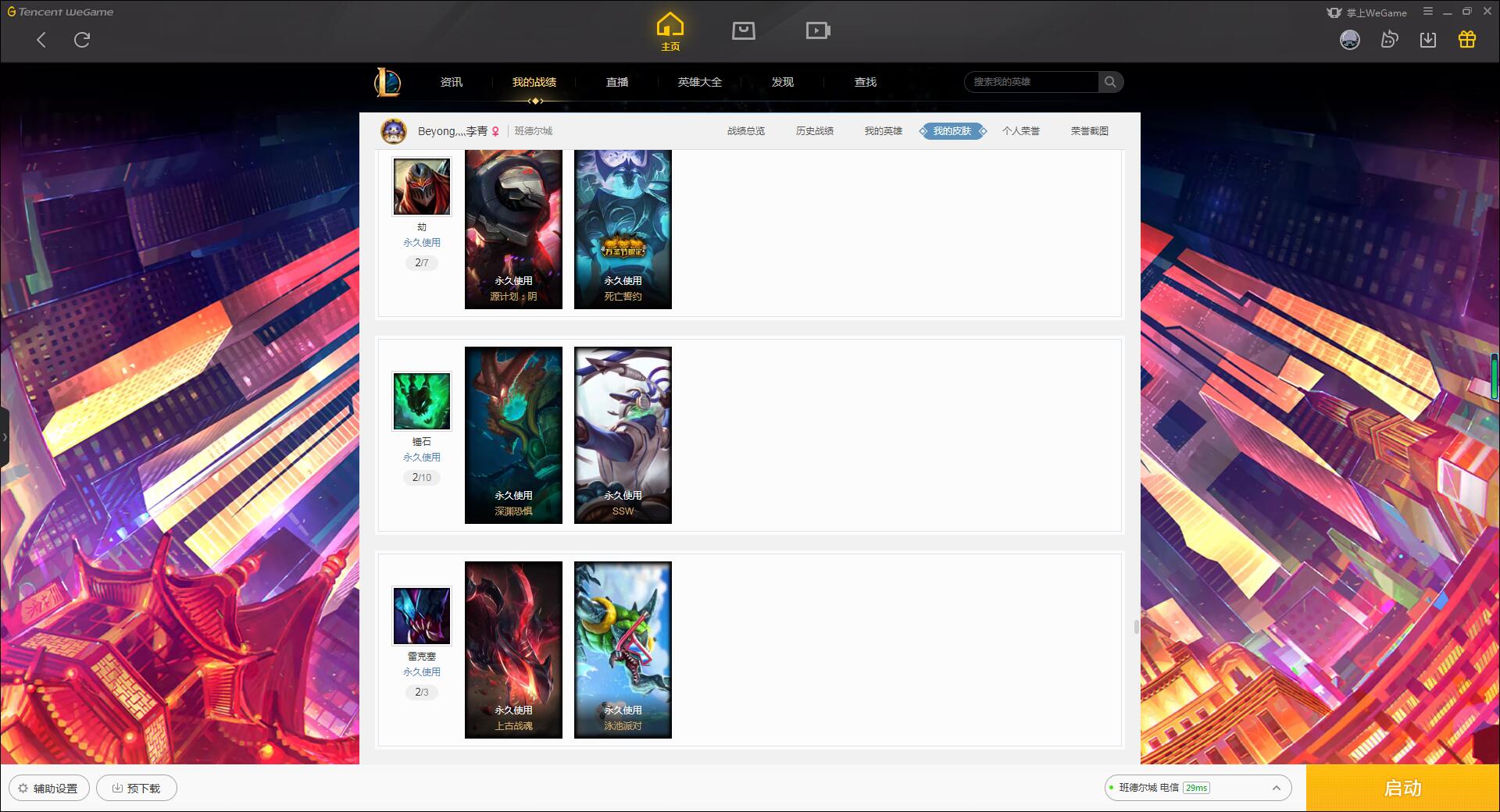Open the 死亡誓约 skin card
The height and width of the screenshot is (812, 1500).
pyautogui.click(x=623, y=229)
